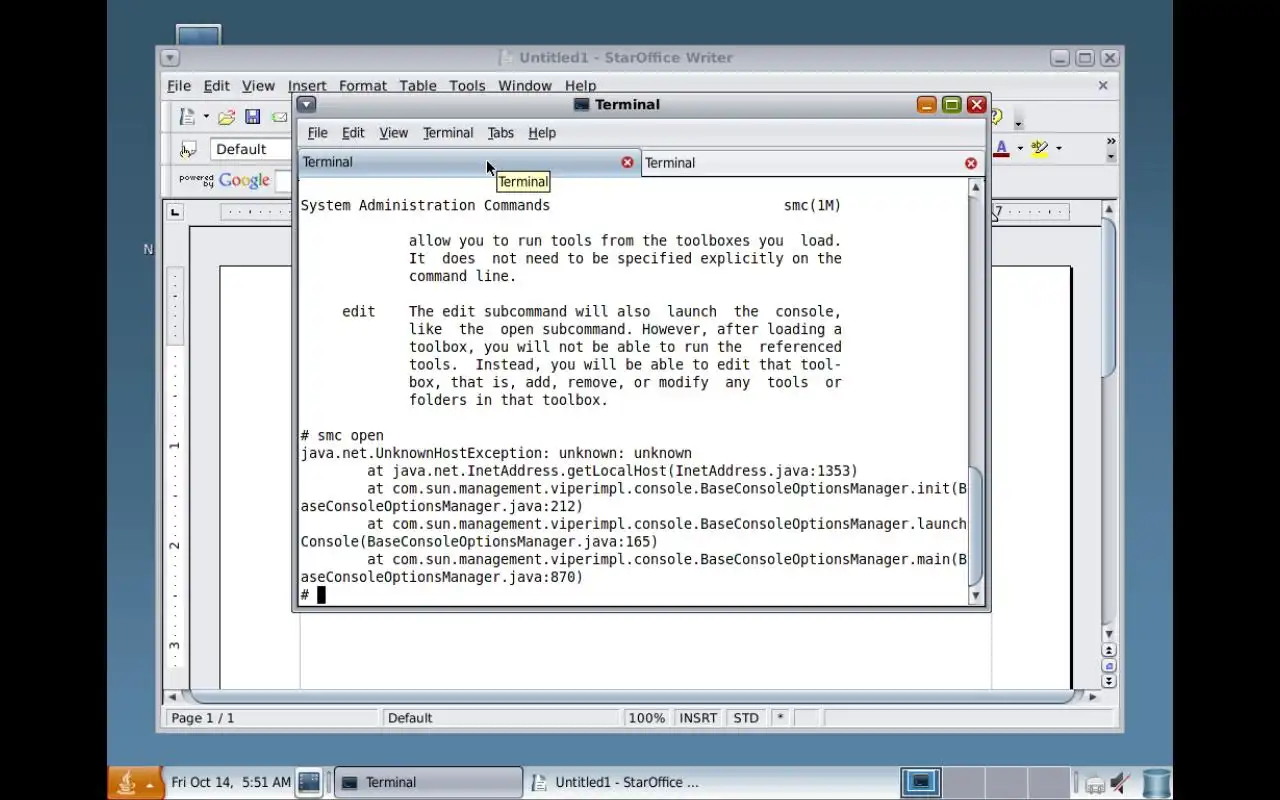
Task: Close the first Terminal tab with red X
Action: tap(627, 162)
